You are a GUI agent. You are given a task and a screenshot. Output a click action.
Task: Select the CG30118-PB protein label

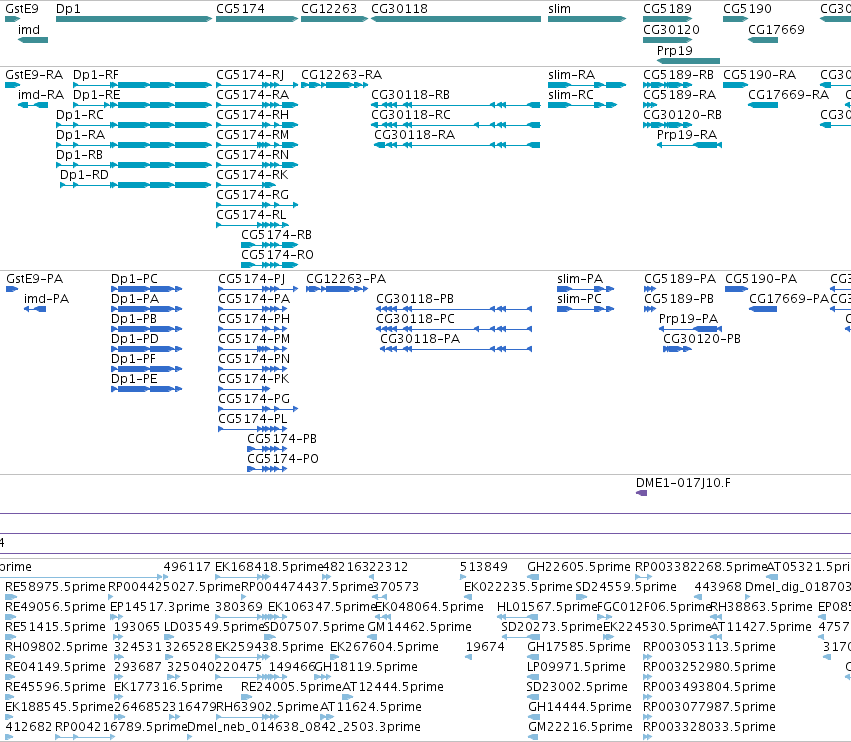(x=415, y=299)
